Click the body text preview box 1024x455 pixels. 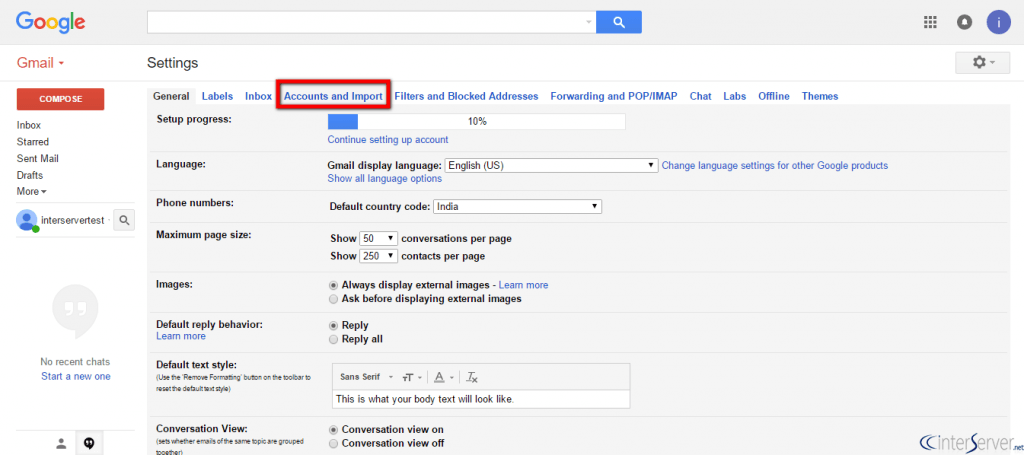point(481,399)
